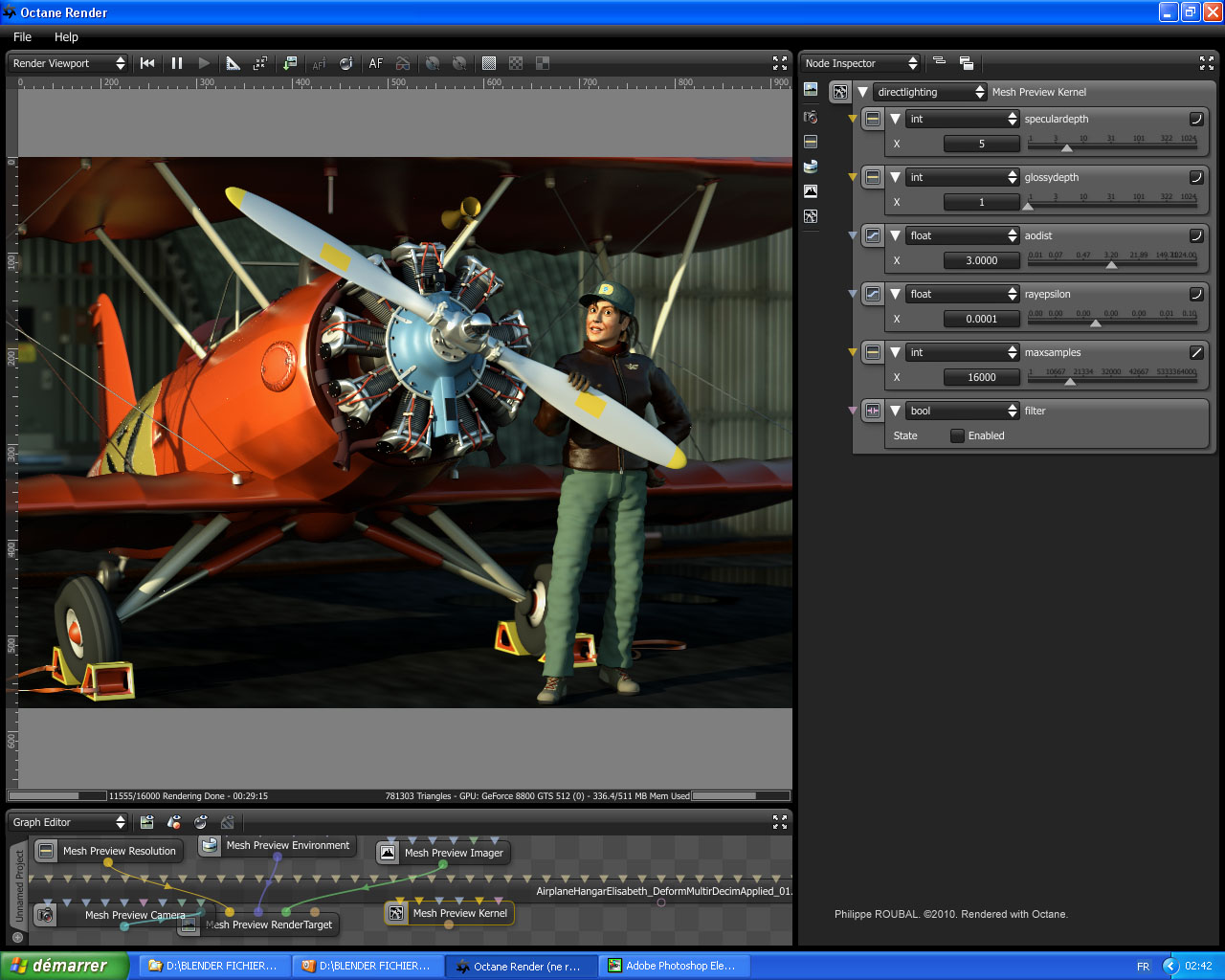Image resolution: width=1225 pixels, height=980 pixels.
Task: Click the large AF autofocus icon
Action: pyautogui.click(x=376, y=63)
